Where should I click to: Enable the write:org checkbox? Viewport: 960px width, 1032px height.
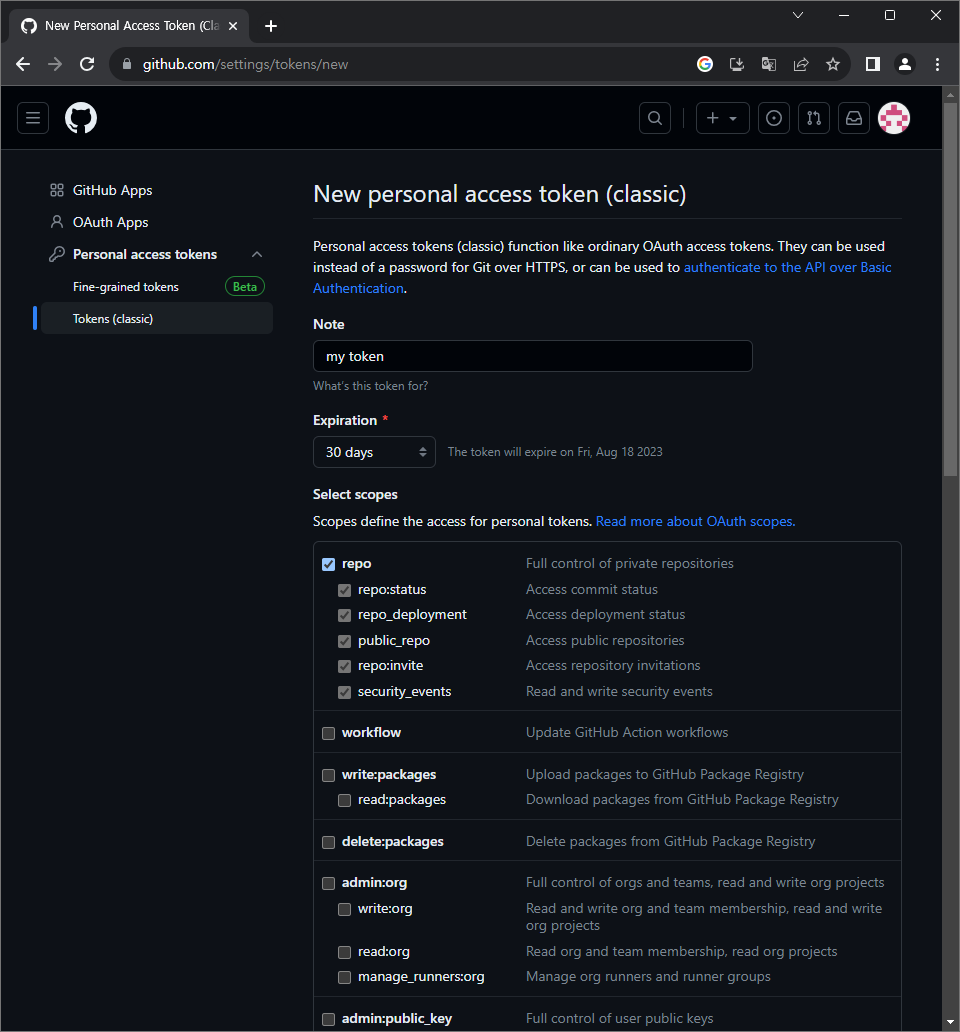tap(344, 909)
